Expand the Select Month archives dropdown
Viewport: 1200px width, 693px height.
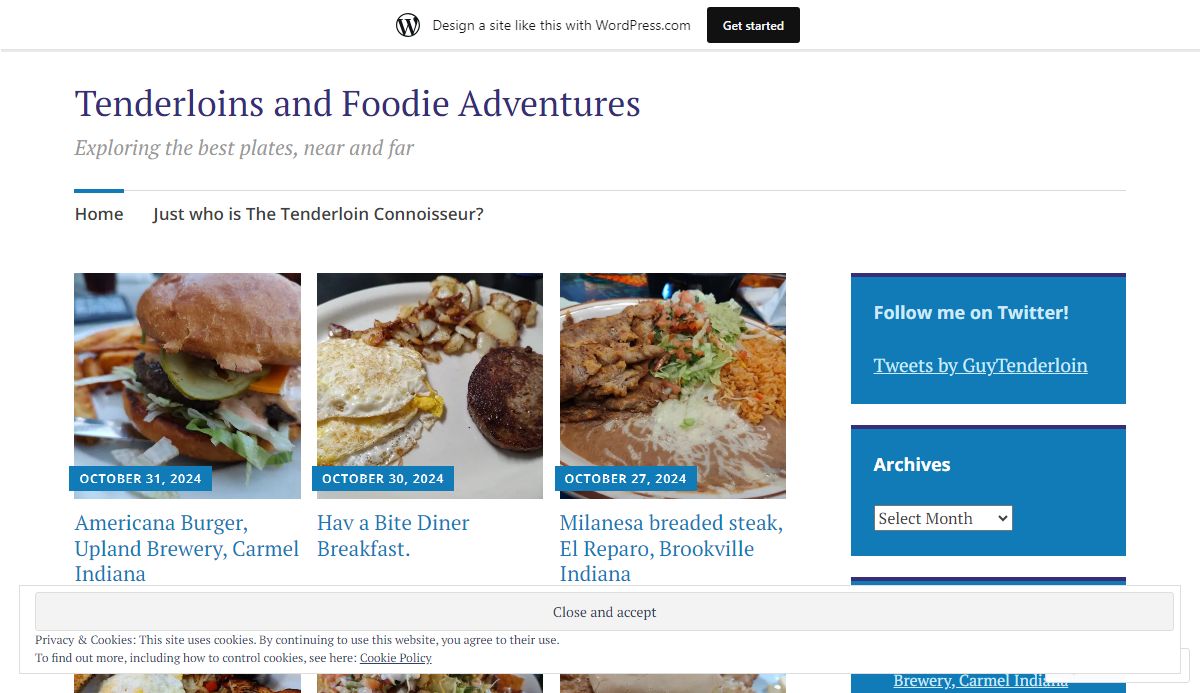[x=943, y=518]
